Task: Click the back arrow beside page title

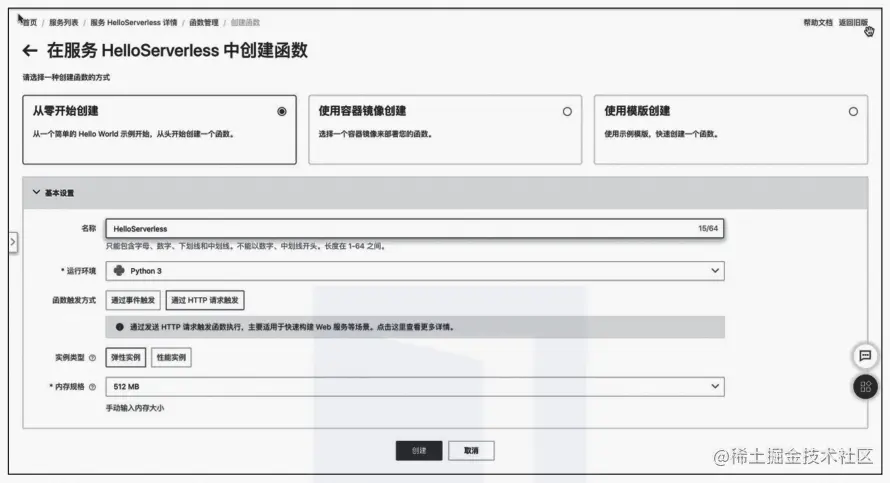Action: coord(30,51)
